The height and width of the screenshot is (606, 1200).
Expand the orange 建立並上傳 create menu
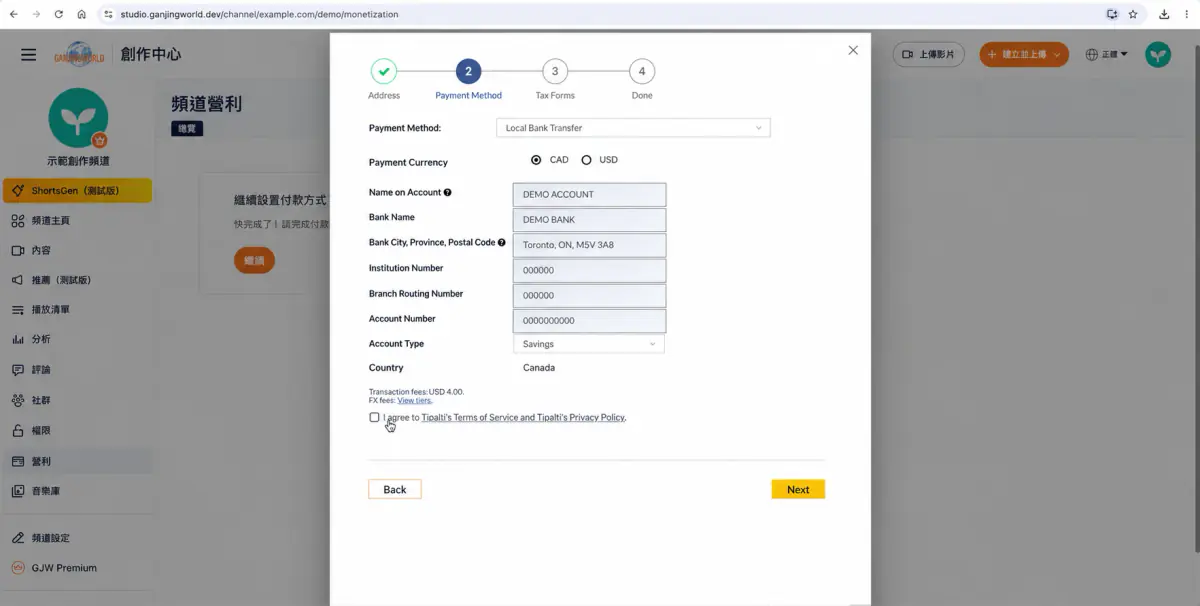[x=1024, y=55]
